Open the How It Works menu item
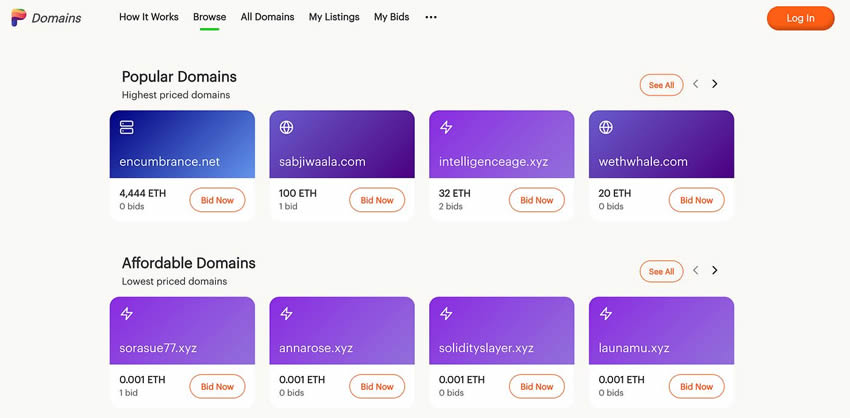 click(x=149, y=17)
